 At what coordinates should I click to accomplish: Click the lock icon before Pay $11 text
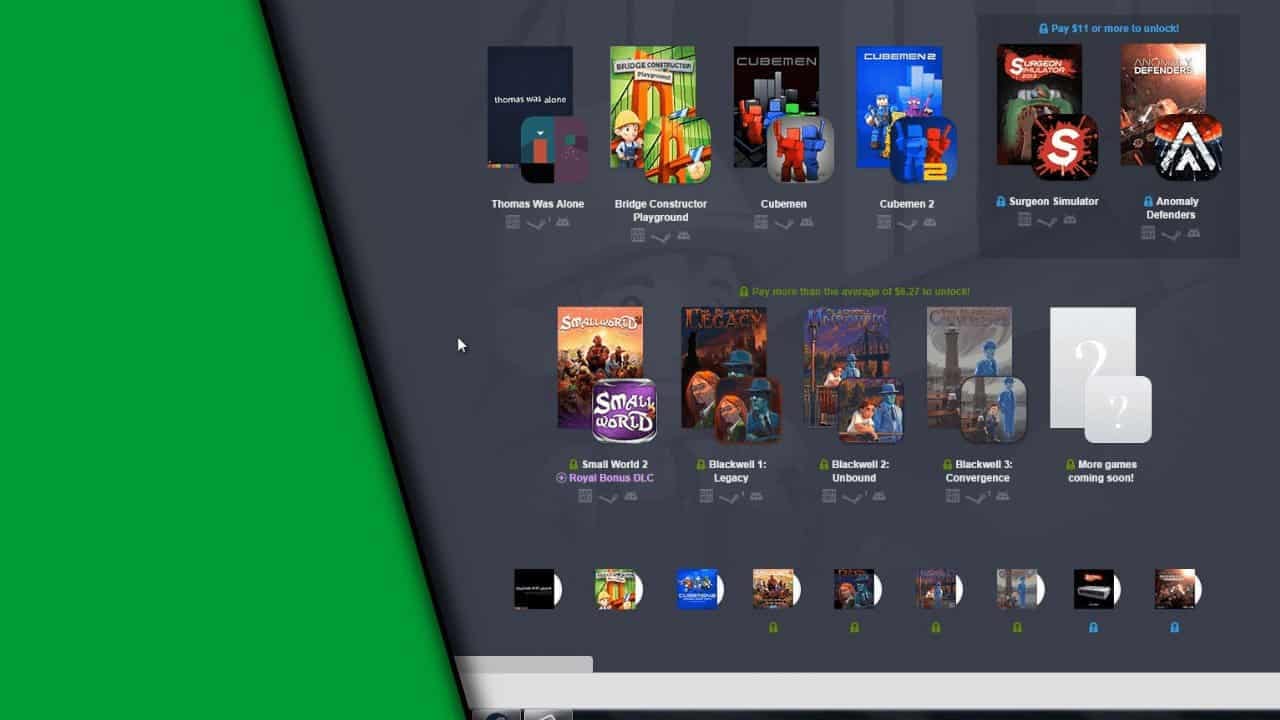[x=1044, y=29]
